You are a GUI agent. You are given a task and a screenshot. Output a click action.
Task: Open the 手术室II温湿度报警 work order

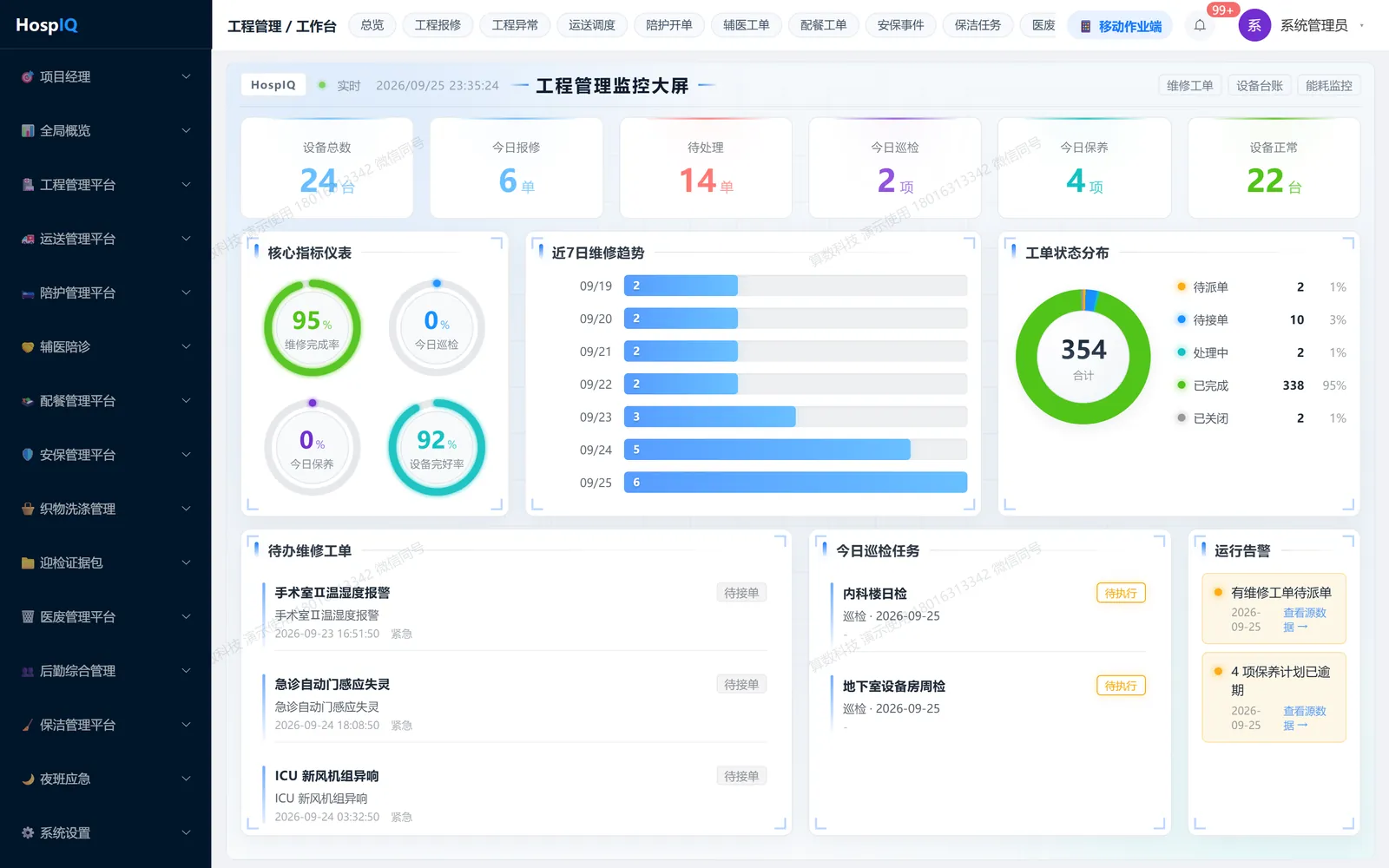click(x=515, y=613)
